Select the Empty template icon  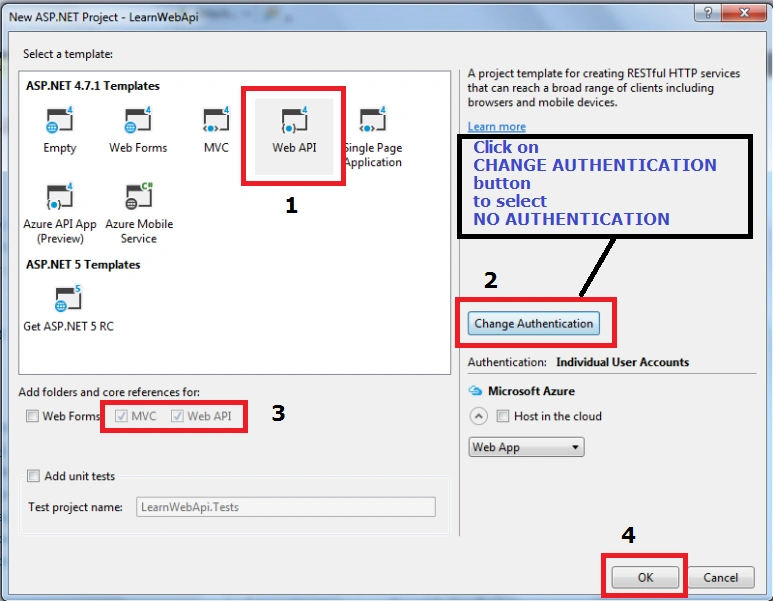tap(60, 120)
